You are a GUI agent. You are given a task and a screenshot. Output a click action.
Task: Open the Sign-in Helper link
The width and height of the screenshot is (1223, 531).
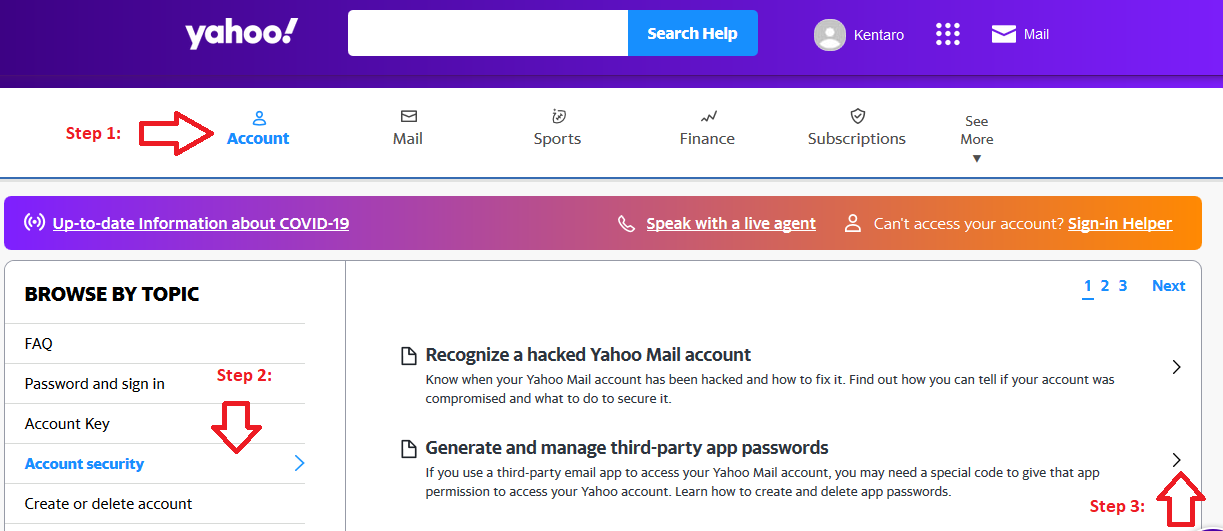[1120, 223]
